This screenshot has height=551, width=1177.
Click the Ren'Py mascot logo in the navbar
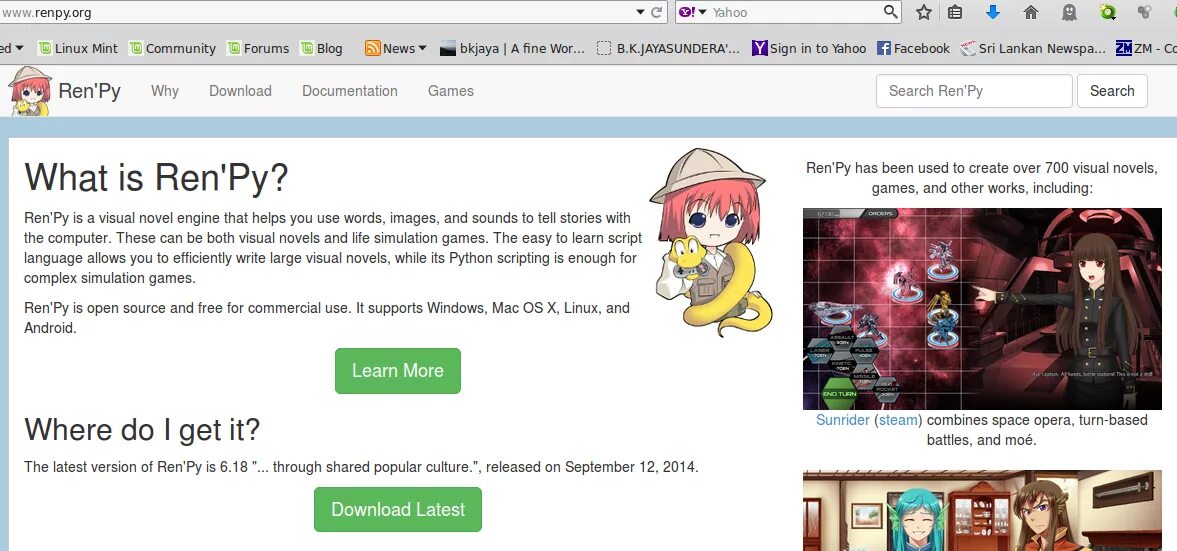tap(29, 91)
